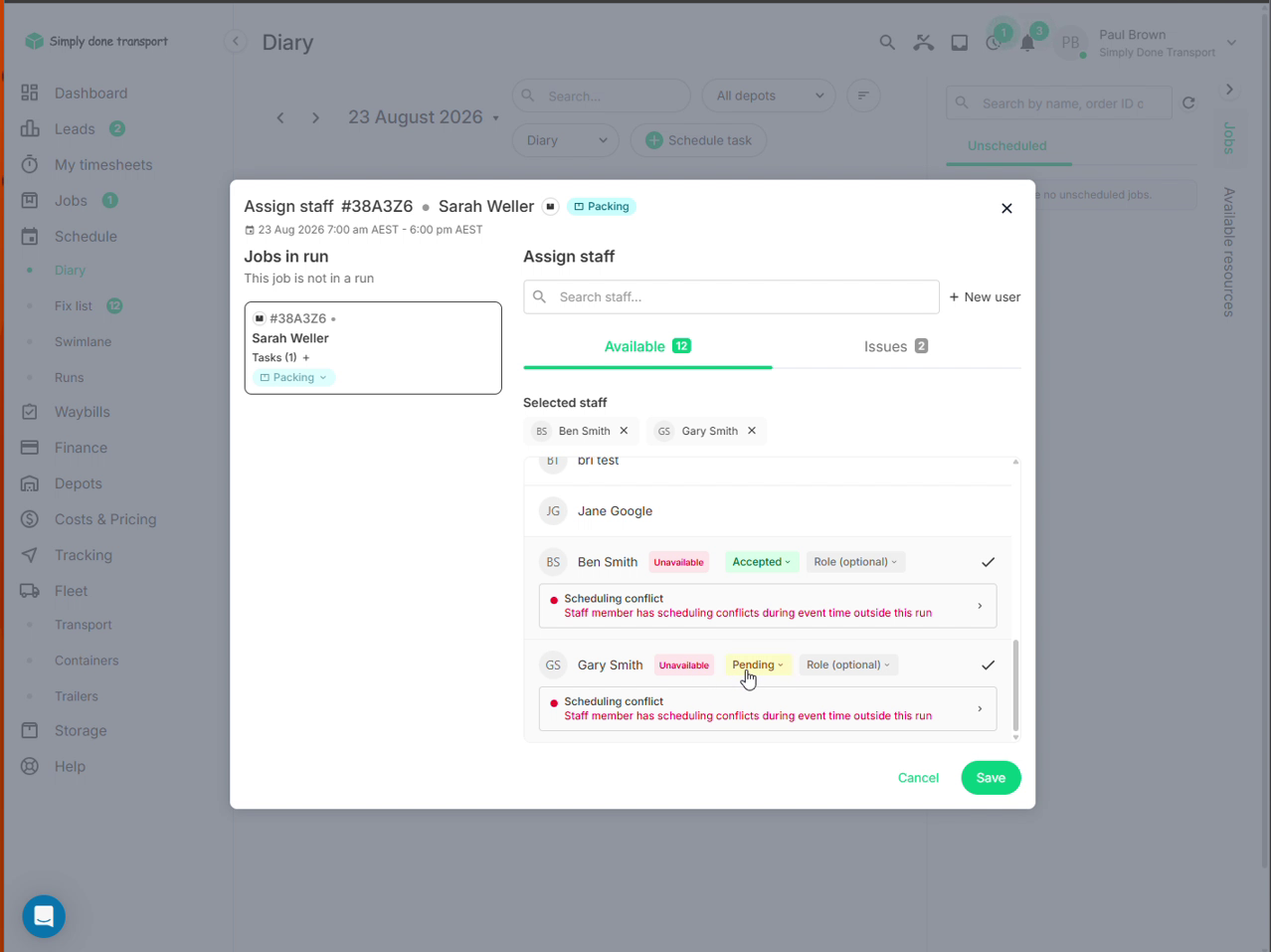Expand Gary Smith's scheduling conflict details

[x=768, y=708]
